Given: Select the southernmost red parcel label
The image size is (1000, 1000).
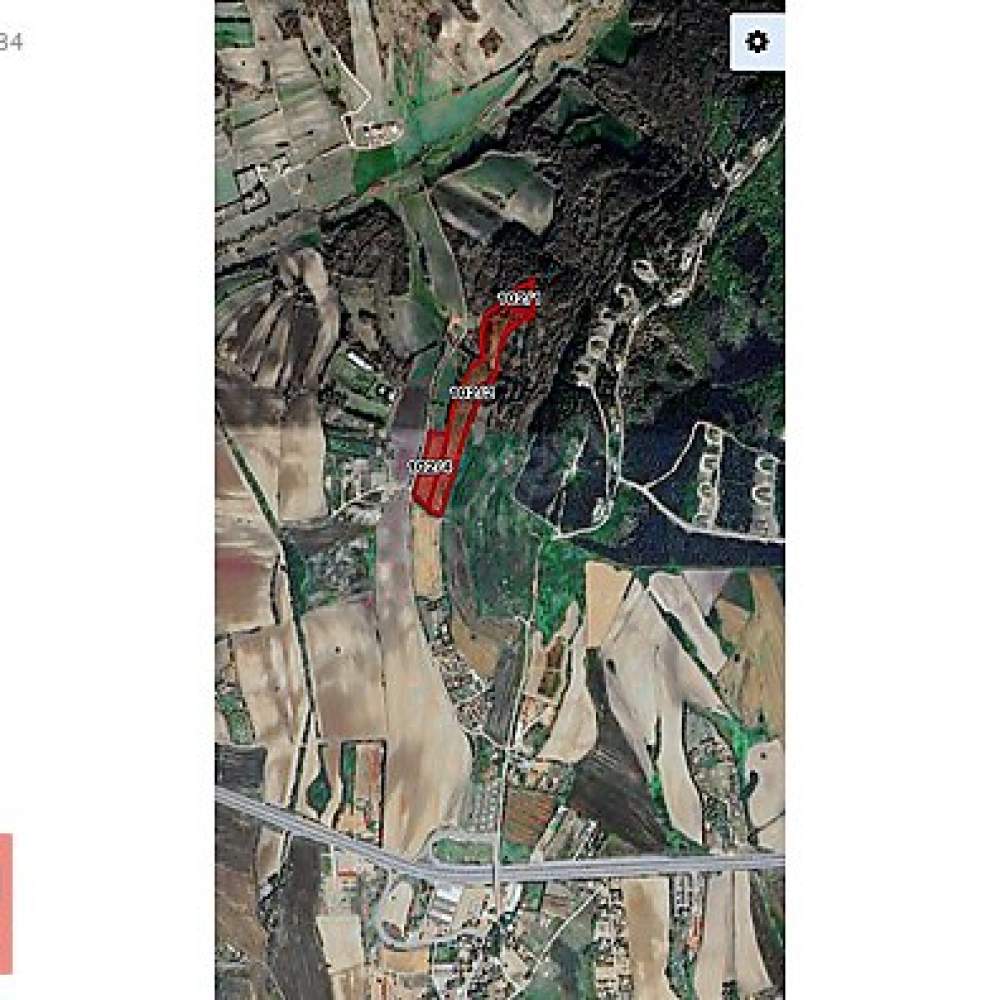Looking at the screenshot, I should 430,466.
